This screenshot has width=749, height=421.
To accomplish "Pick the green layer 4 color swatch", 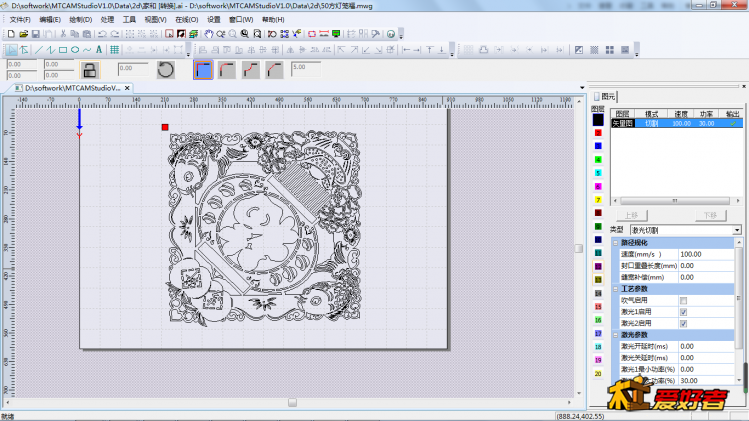I will click(598, 160).
